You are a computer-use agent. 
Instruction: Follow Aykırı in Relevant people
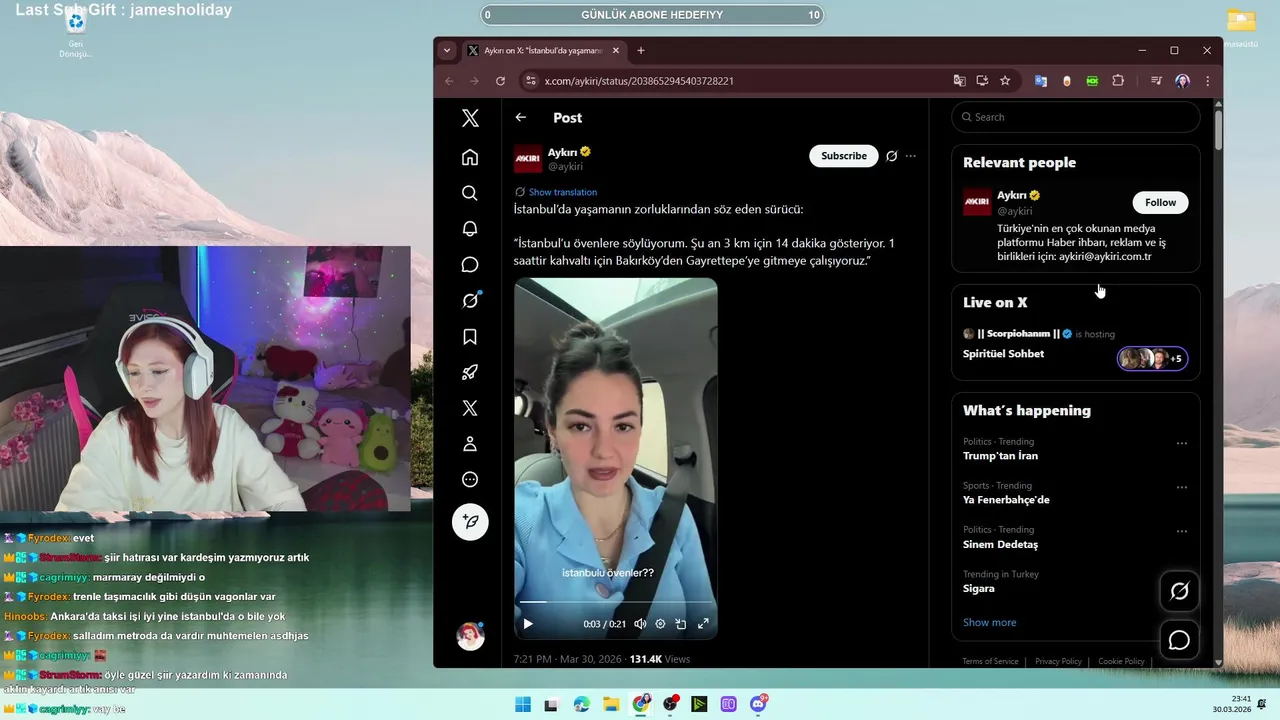(x=1160, y=202)
